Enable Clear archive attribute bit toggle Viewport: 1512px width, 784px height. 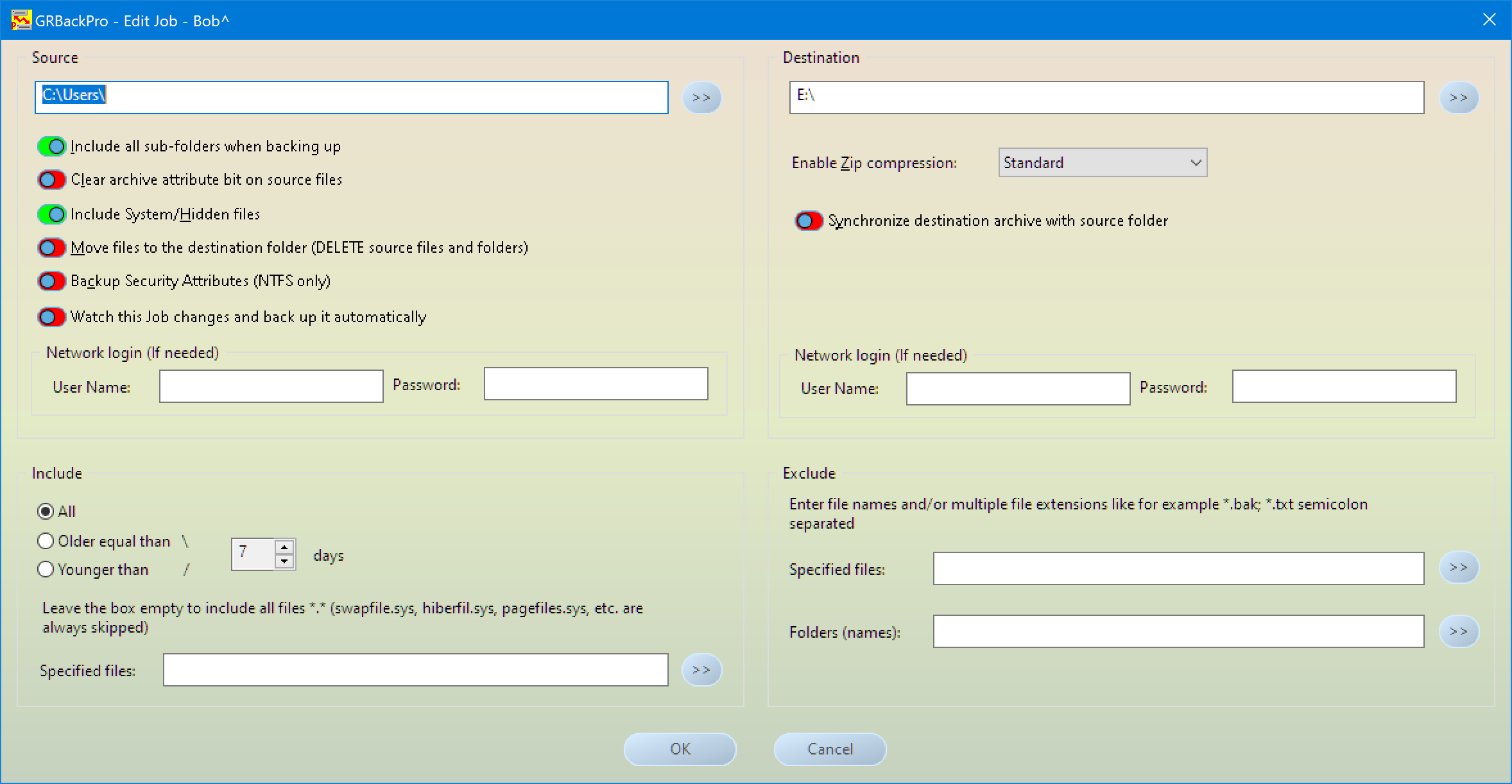[x=52, y=180]
